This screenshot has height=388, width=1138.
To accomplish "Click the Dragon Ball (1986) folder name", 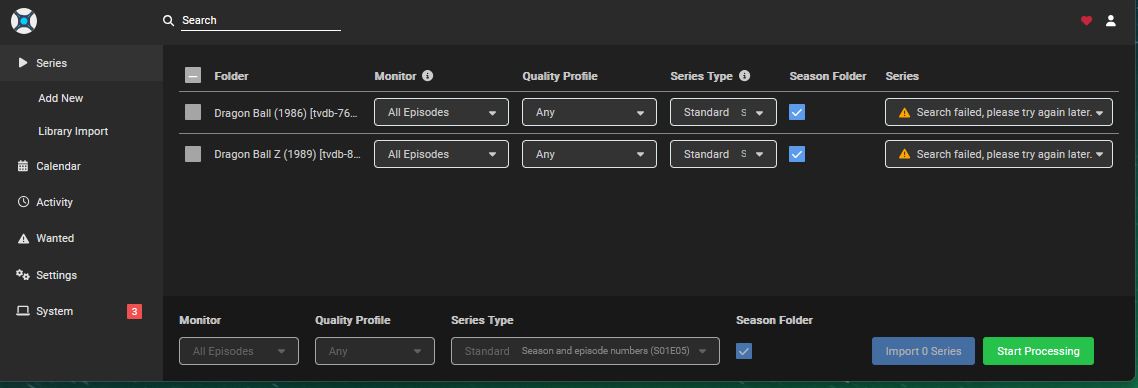I will (x=287, y=112).
